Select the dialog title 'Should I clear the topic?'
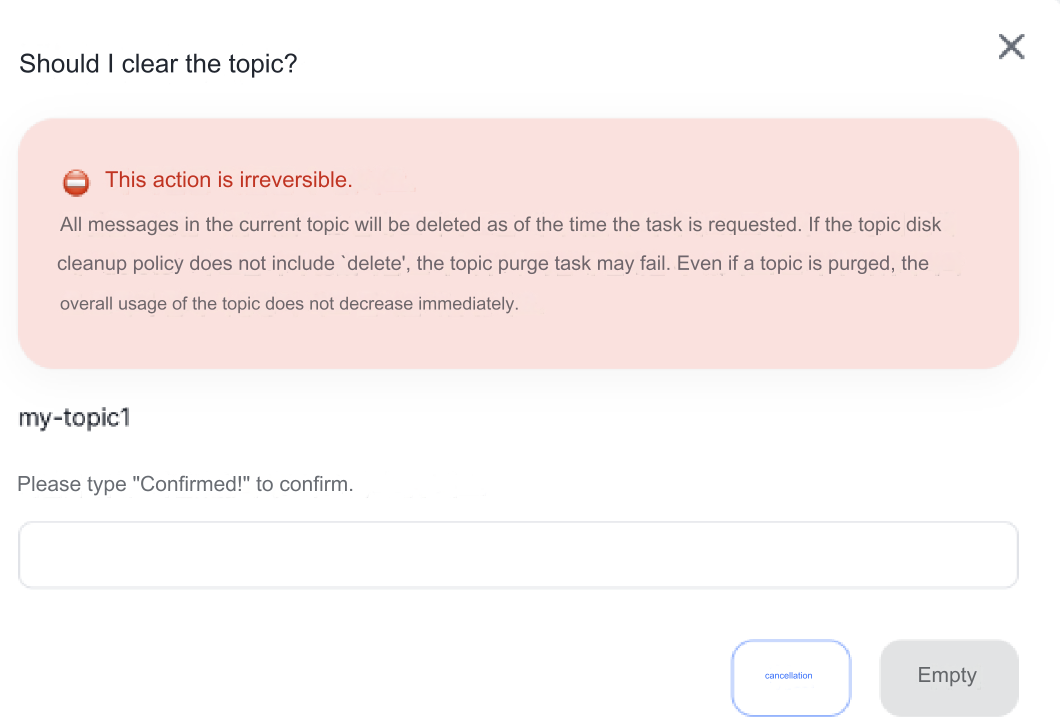Screen dimensions: 1060x720 coord(159,63)
